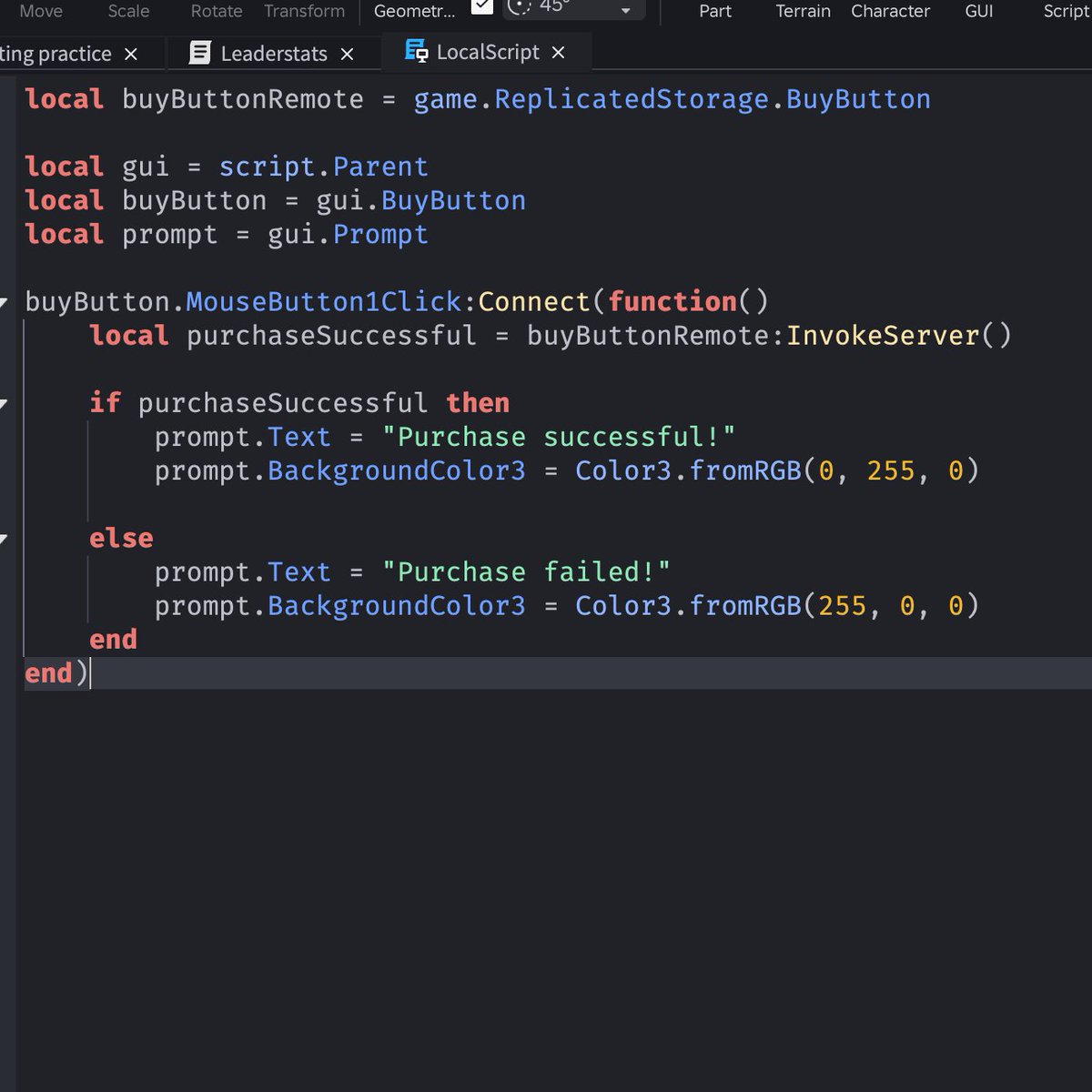This screenshot has height=1092, width=1092.
Task: Select the Scale tool
Action: coord(128,11)
